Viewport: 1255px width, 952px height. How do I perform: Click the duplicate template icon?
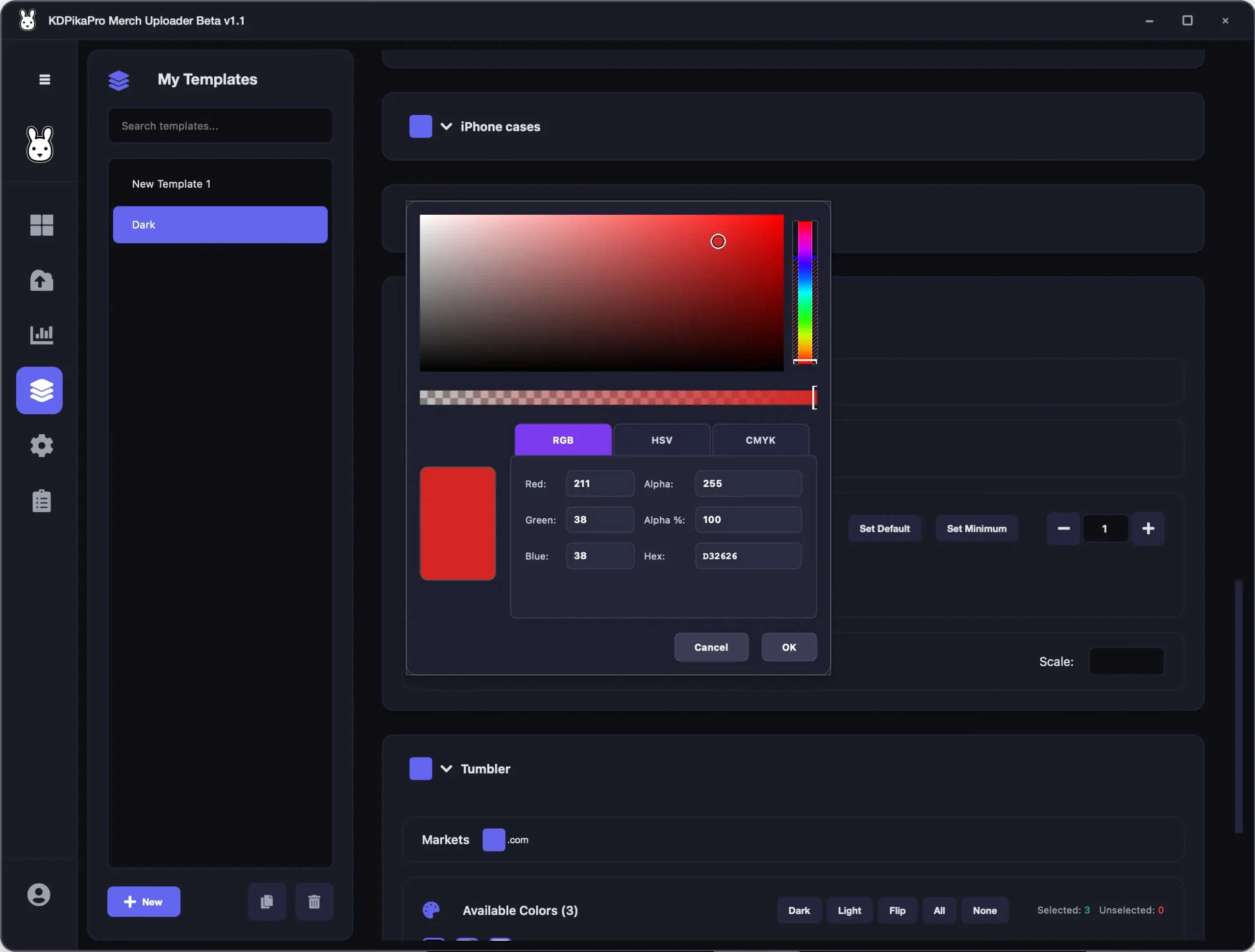[x=267, y=902]
